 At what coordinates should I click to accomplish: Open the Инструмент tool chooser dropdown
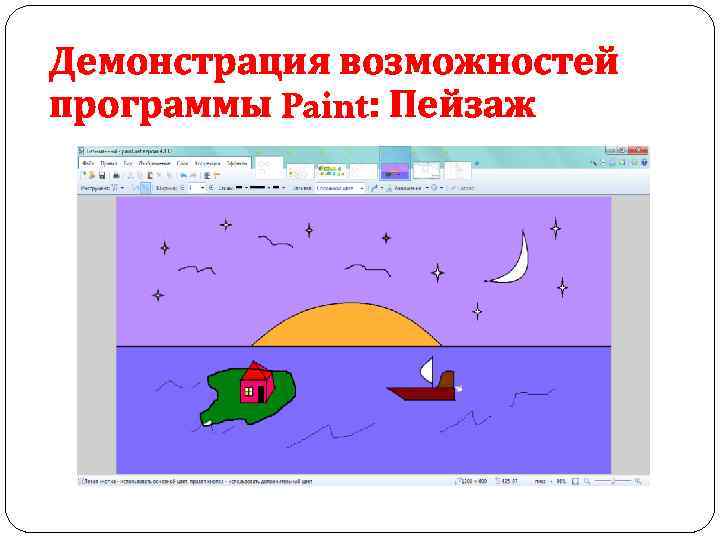118,188
